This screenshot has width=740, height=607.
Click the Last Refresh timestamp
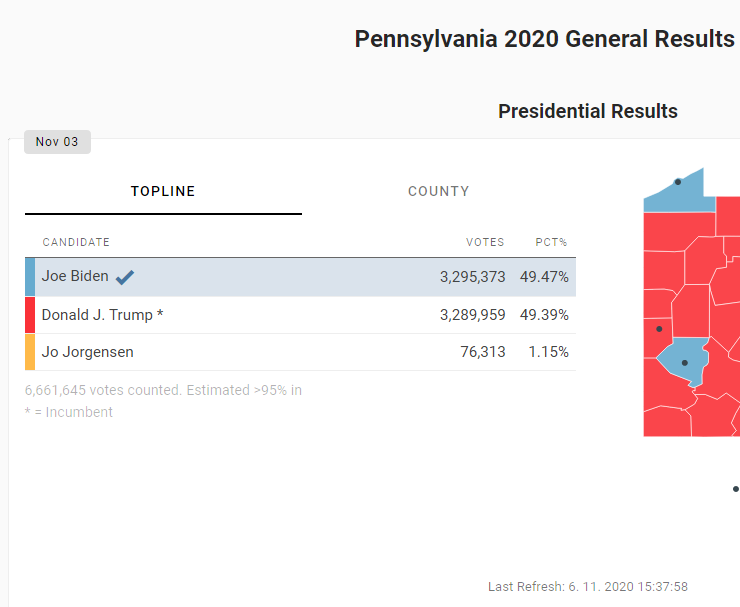pos(588,587)
